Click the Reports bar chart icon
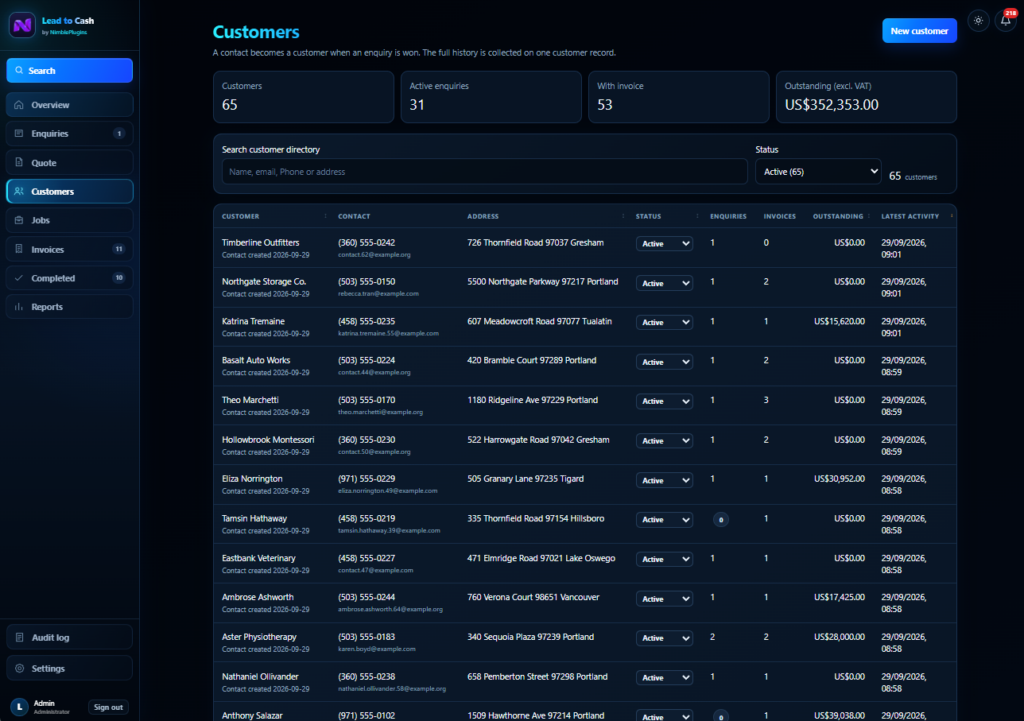 coord(19,307)
